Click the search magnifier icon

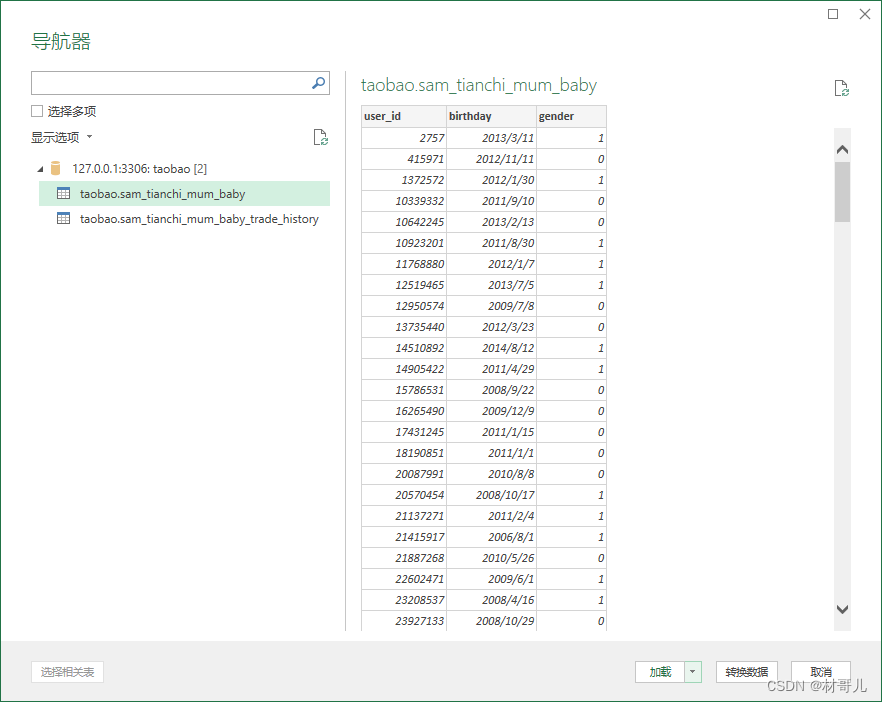click(x=317, y=83)
